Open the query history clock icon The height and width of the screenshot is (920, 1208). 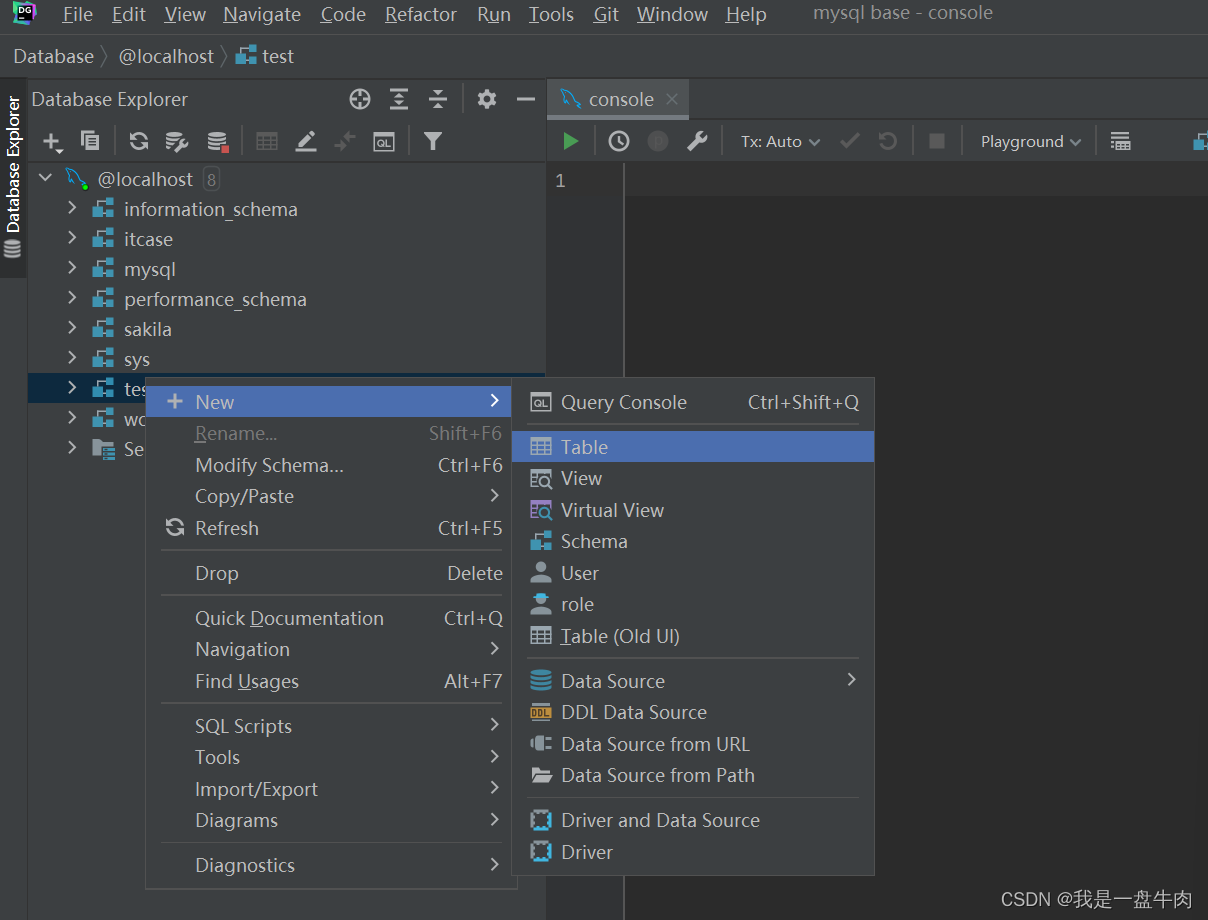(619, 141)
